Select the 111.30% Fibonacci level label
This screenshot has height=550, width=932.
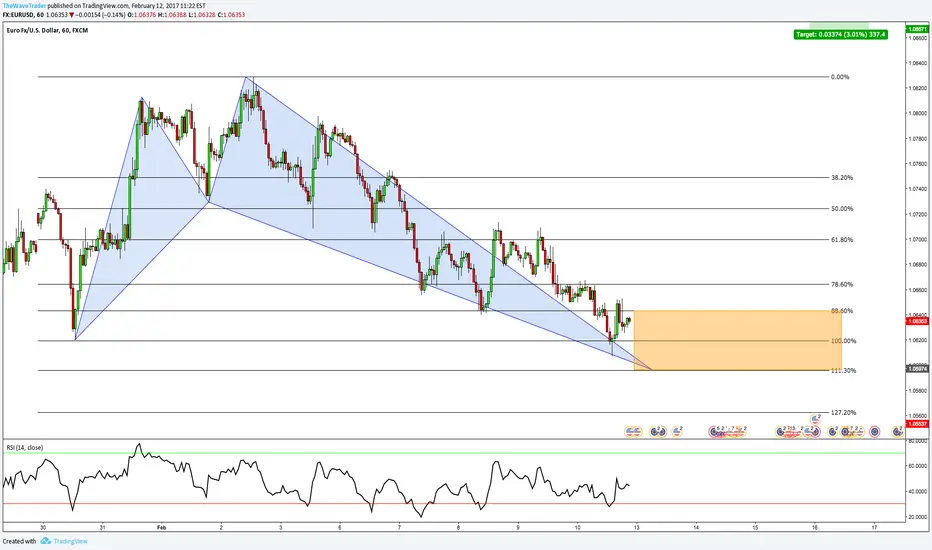(x=843, y=370)
